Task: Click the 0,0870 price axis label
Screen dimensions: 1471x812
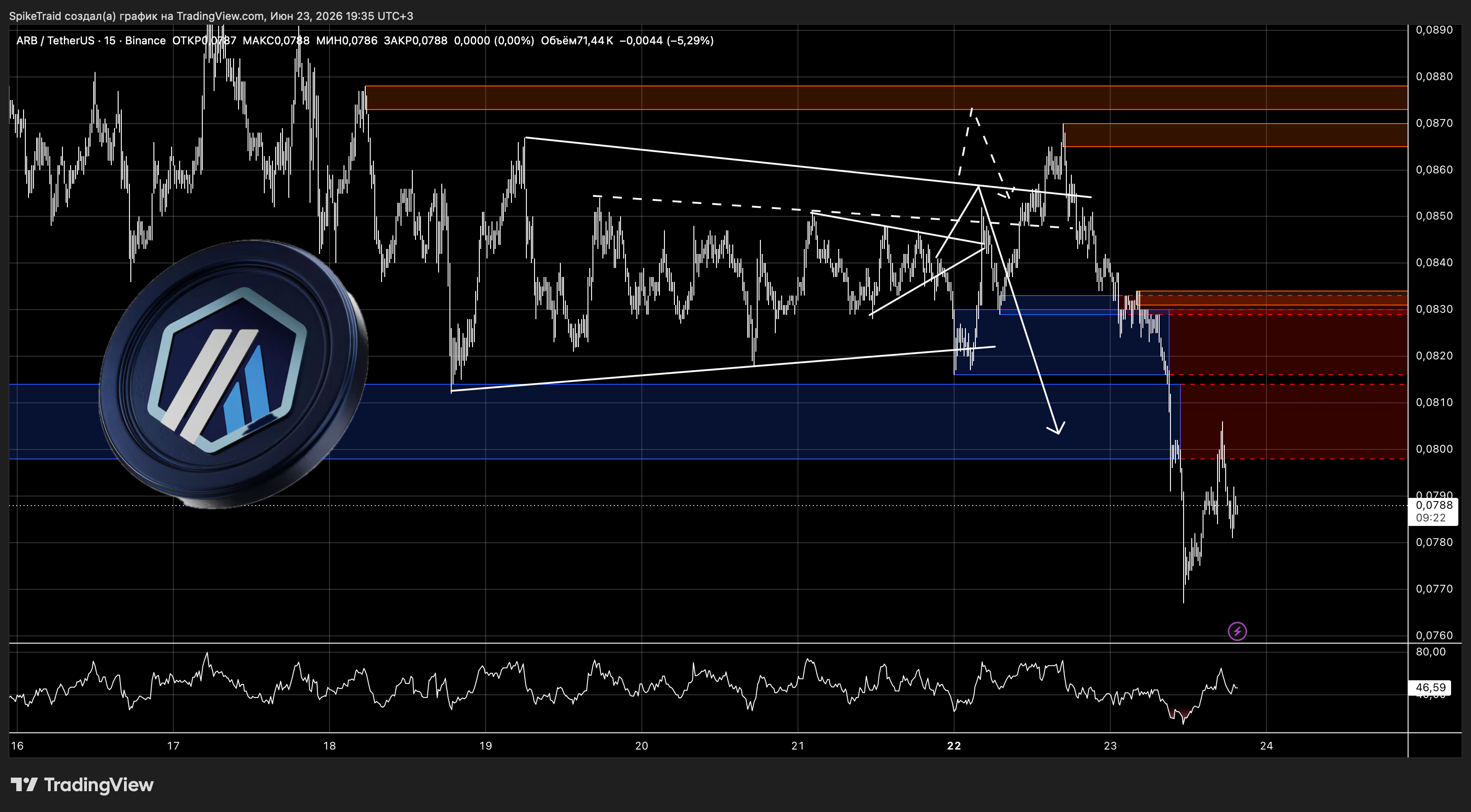Action: pos(1434,124)
